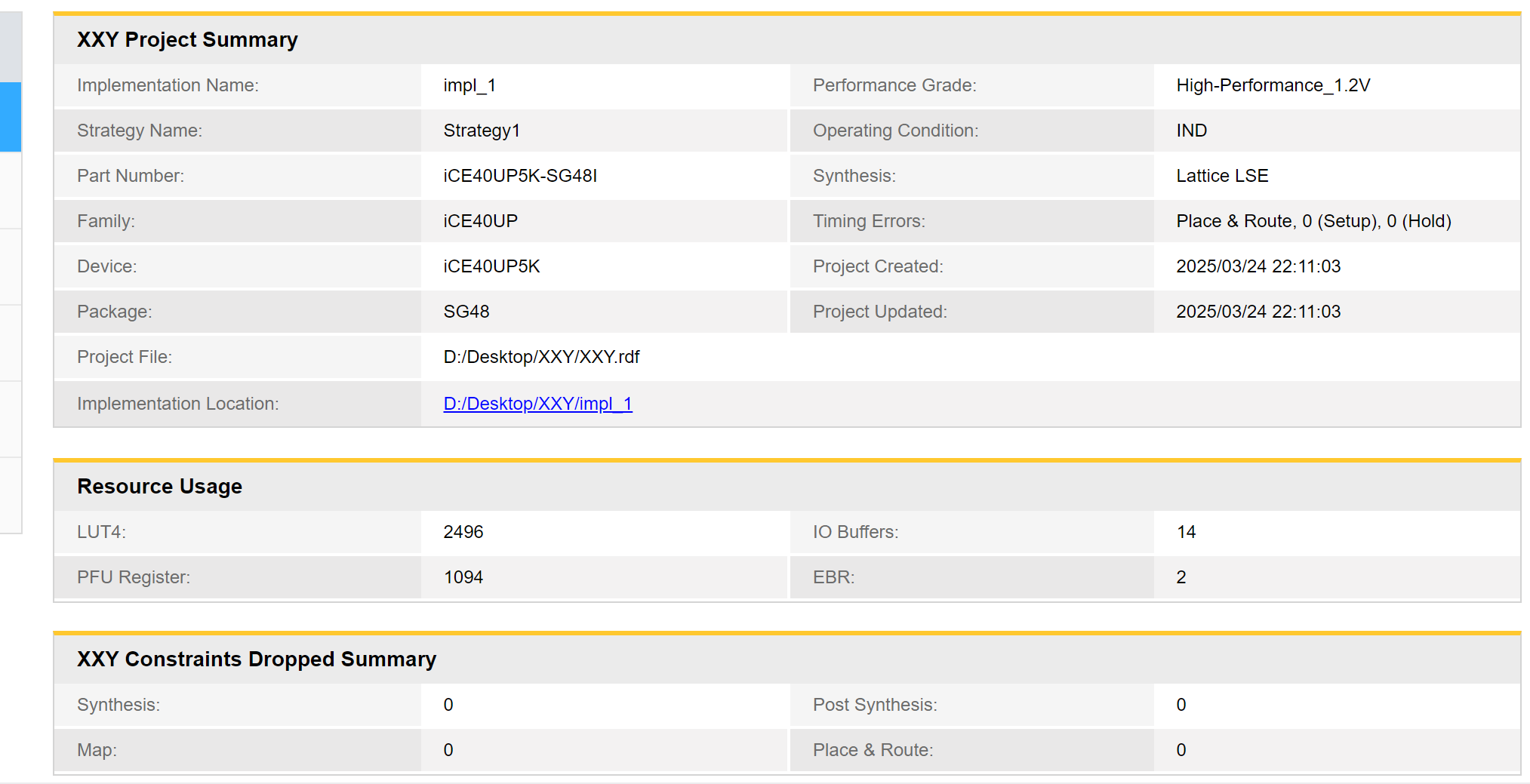Click the Device value iCE40UP5K
Viewport: 1530px width, 784px height.
[491, 266]
